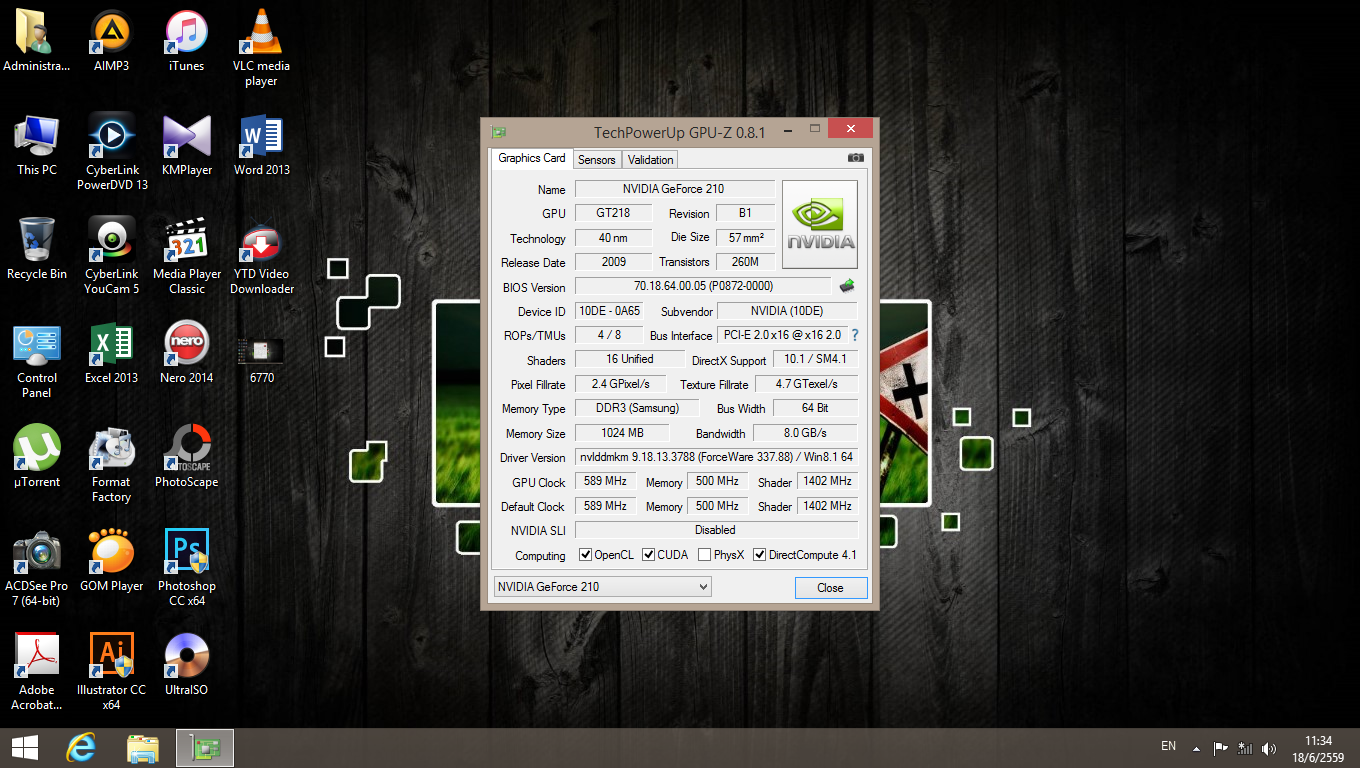Enable the PhysX checkbox
Image resolution: width=1360 pixels, height=768 pixels.
[705, 555]
